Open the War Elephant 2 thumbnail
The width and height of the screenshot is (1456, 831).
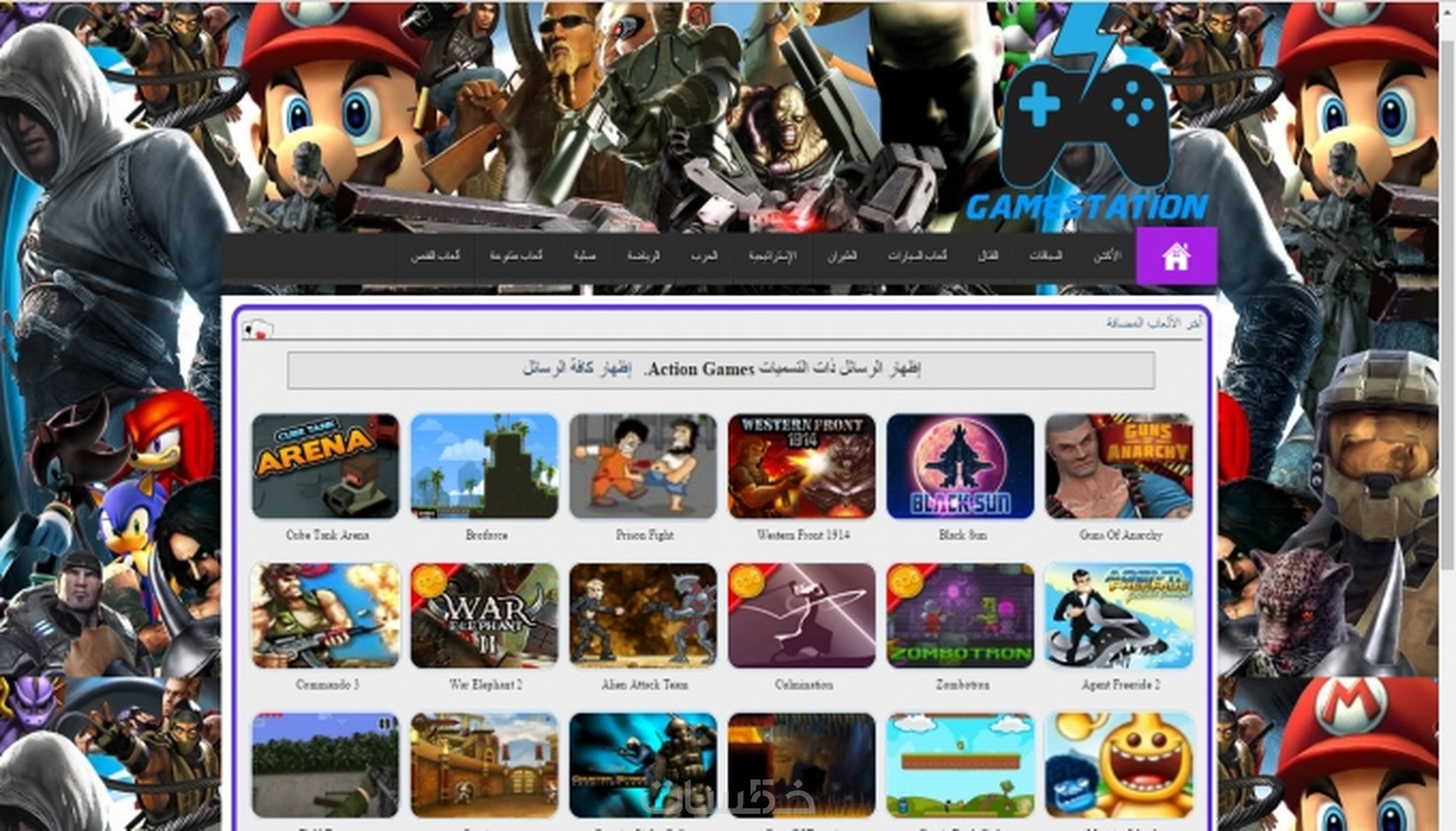[x=484, y=615]
